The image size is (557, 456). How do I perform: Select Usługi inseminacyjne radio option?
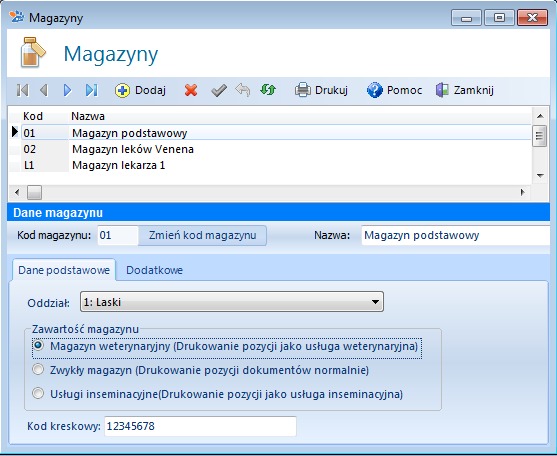[x=38, y=393]
